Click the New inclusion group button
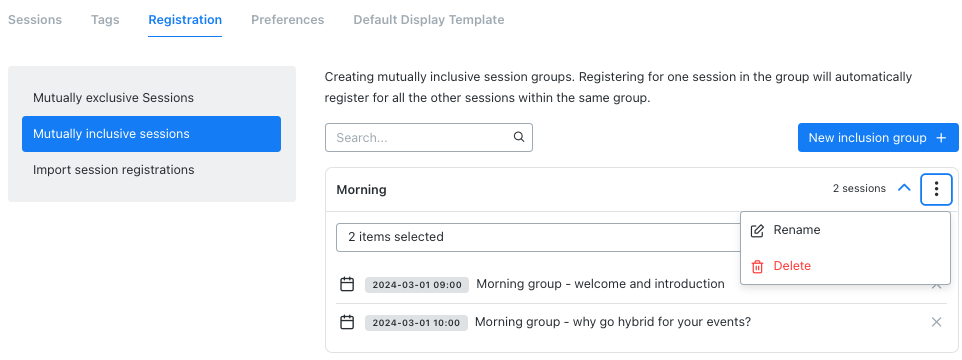 click(878, 137)
